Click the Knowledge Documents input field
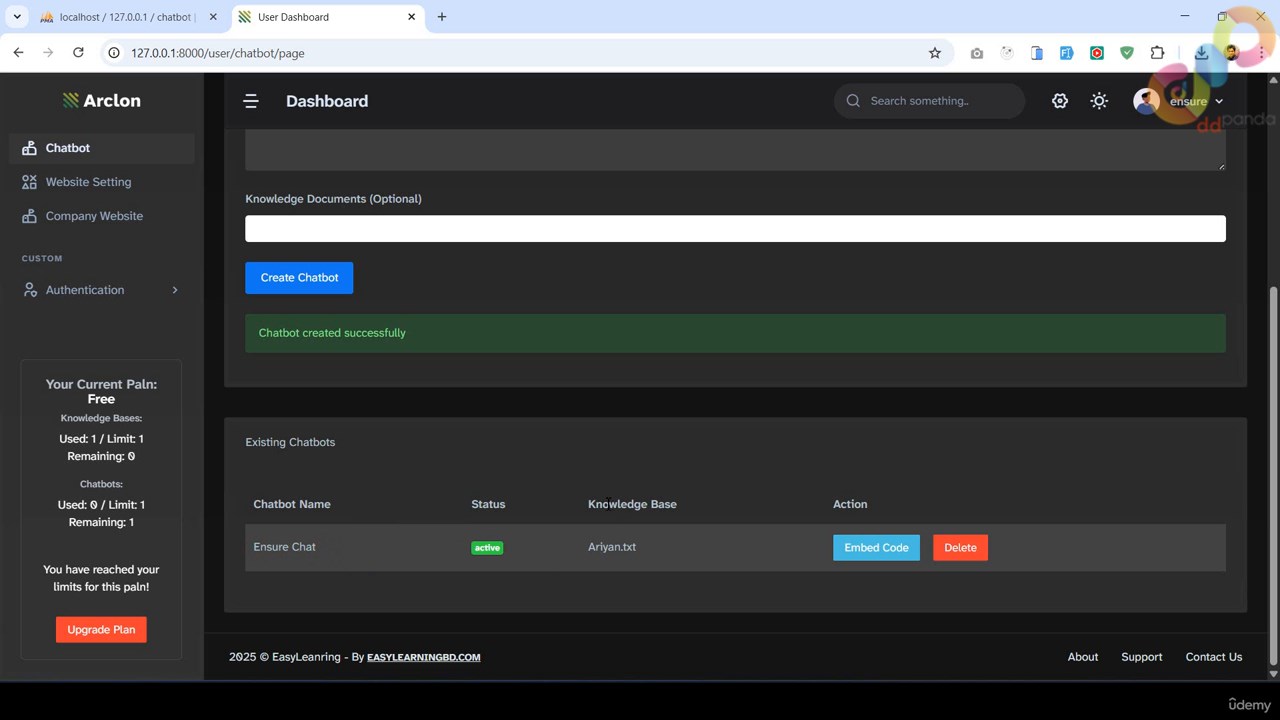The height and width of the screenshot is (720, 1280). tap(735, 229)
